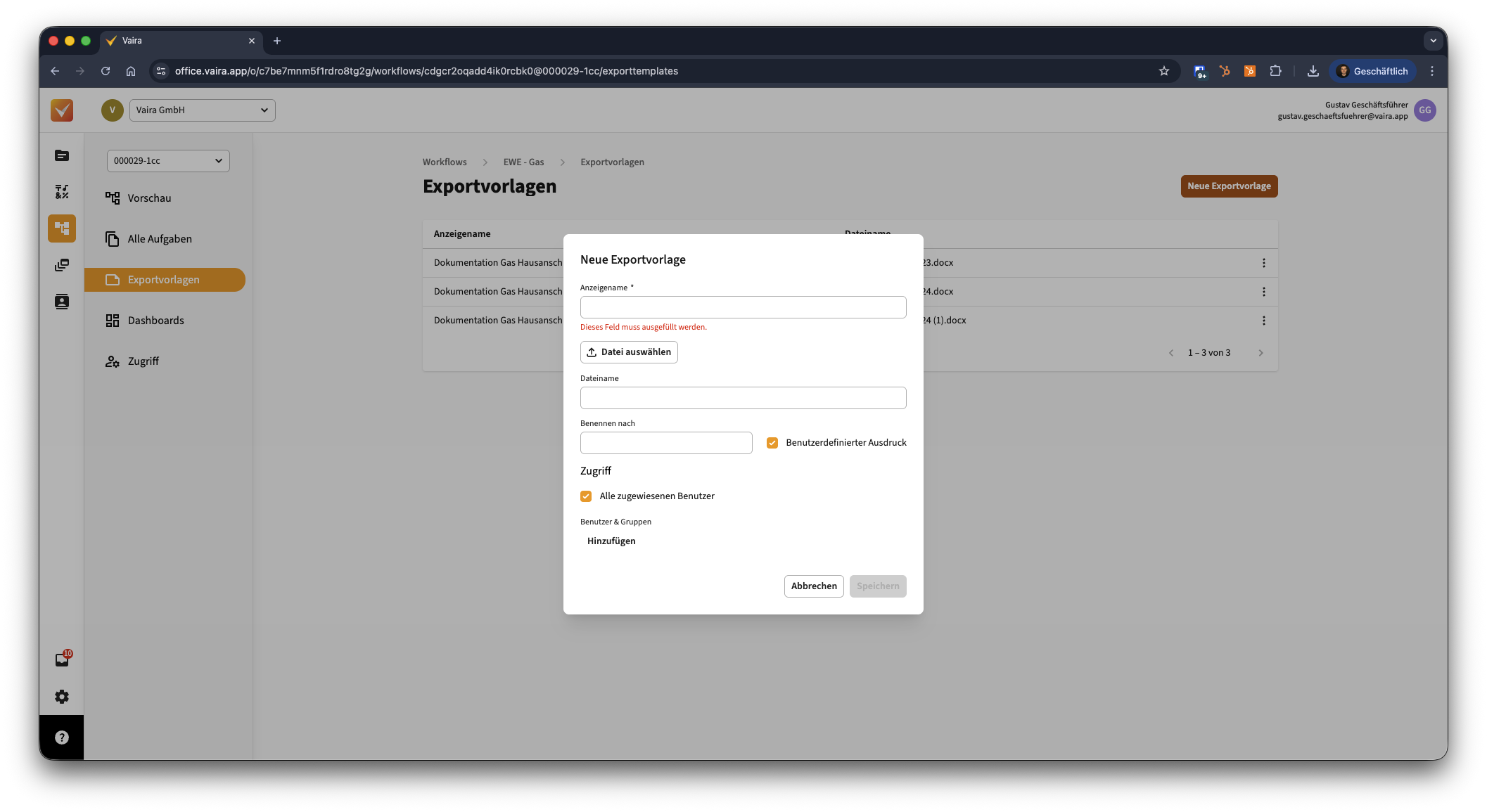Open the inbox icon with notification badge
The width and height of the screenshot is (1487, 812).
click(62, 659)
